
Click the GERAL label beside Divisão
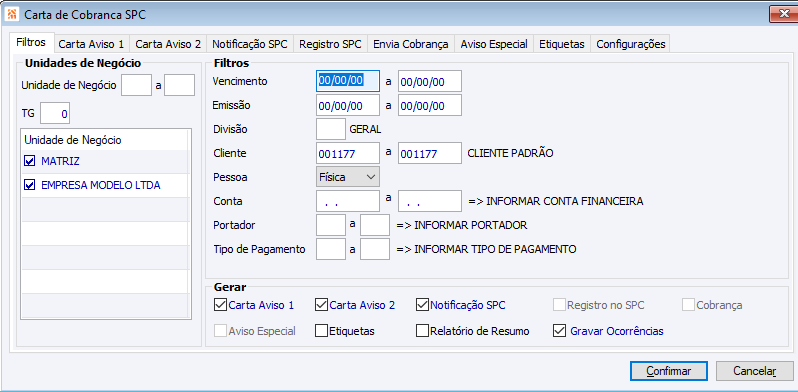coord(365,129)
